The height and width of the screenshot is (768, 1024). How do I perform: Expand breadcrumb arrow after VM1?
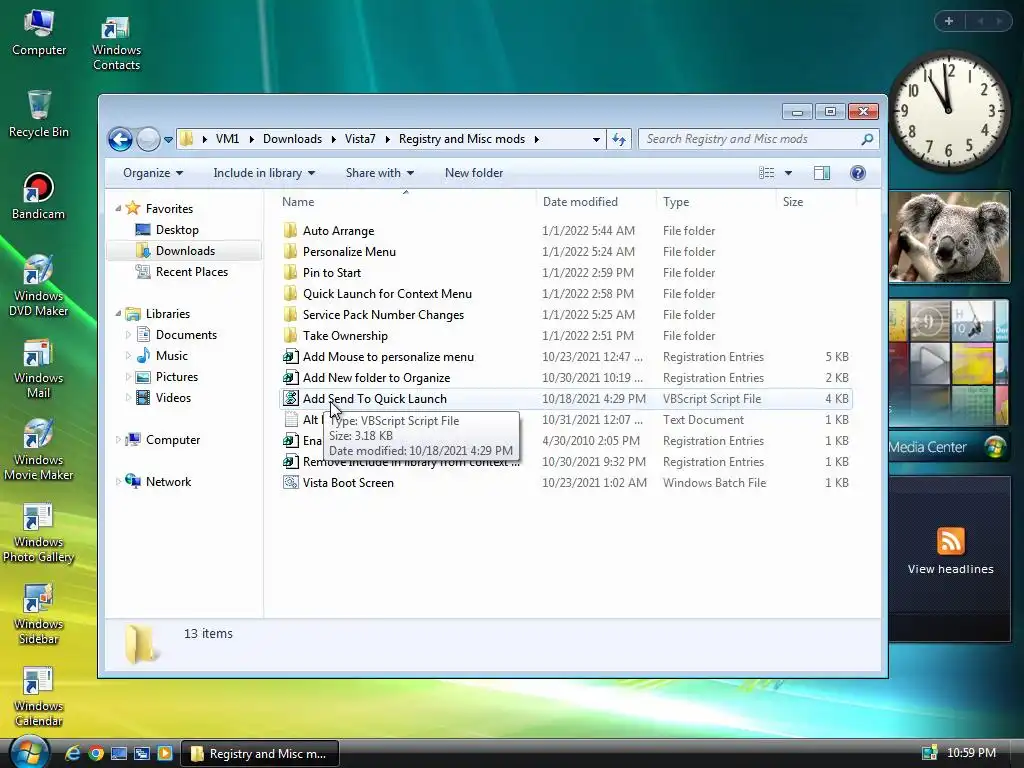point(251,139)
